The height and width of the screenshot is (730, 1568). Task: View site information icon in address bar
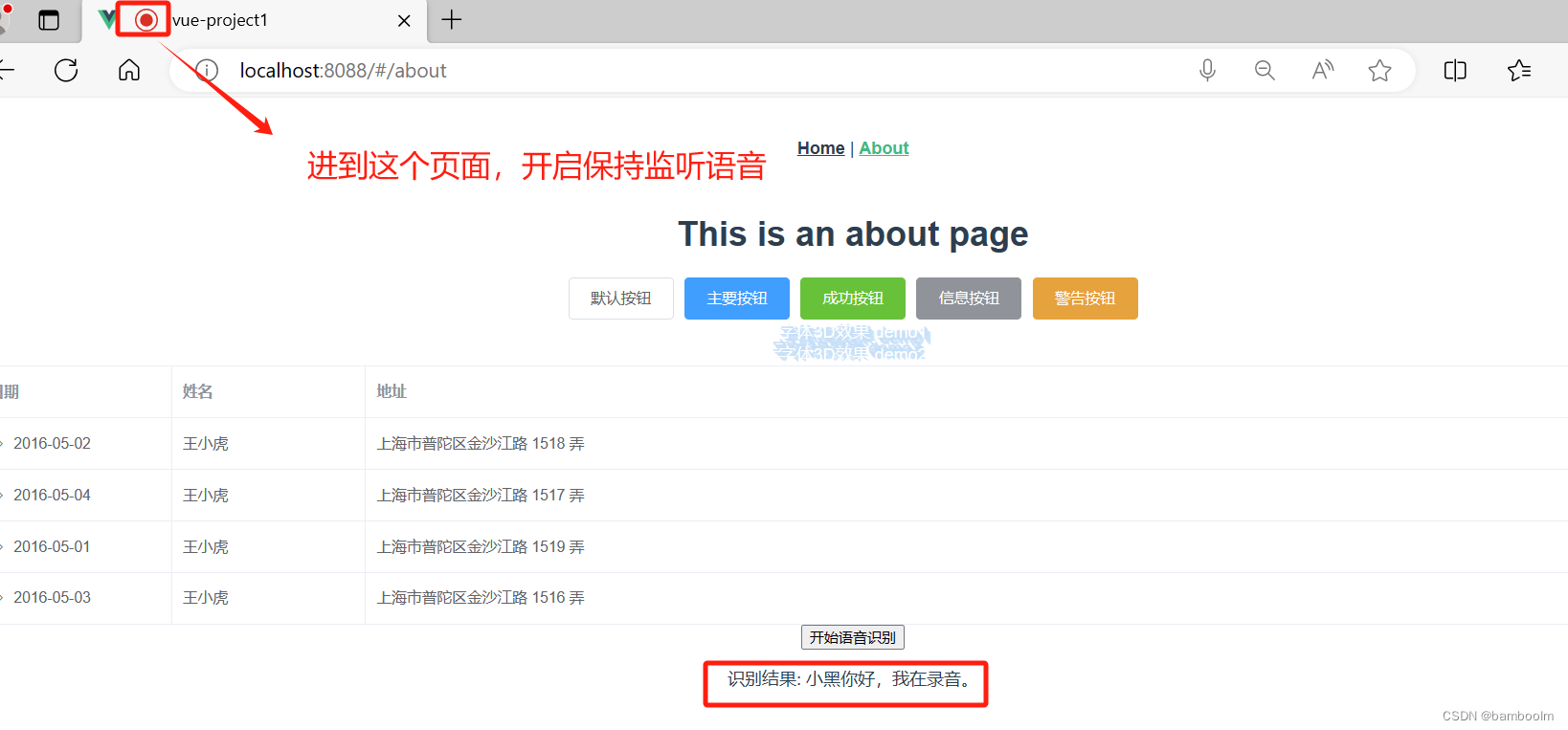click(207, 70)
